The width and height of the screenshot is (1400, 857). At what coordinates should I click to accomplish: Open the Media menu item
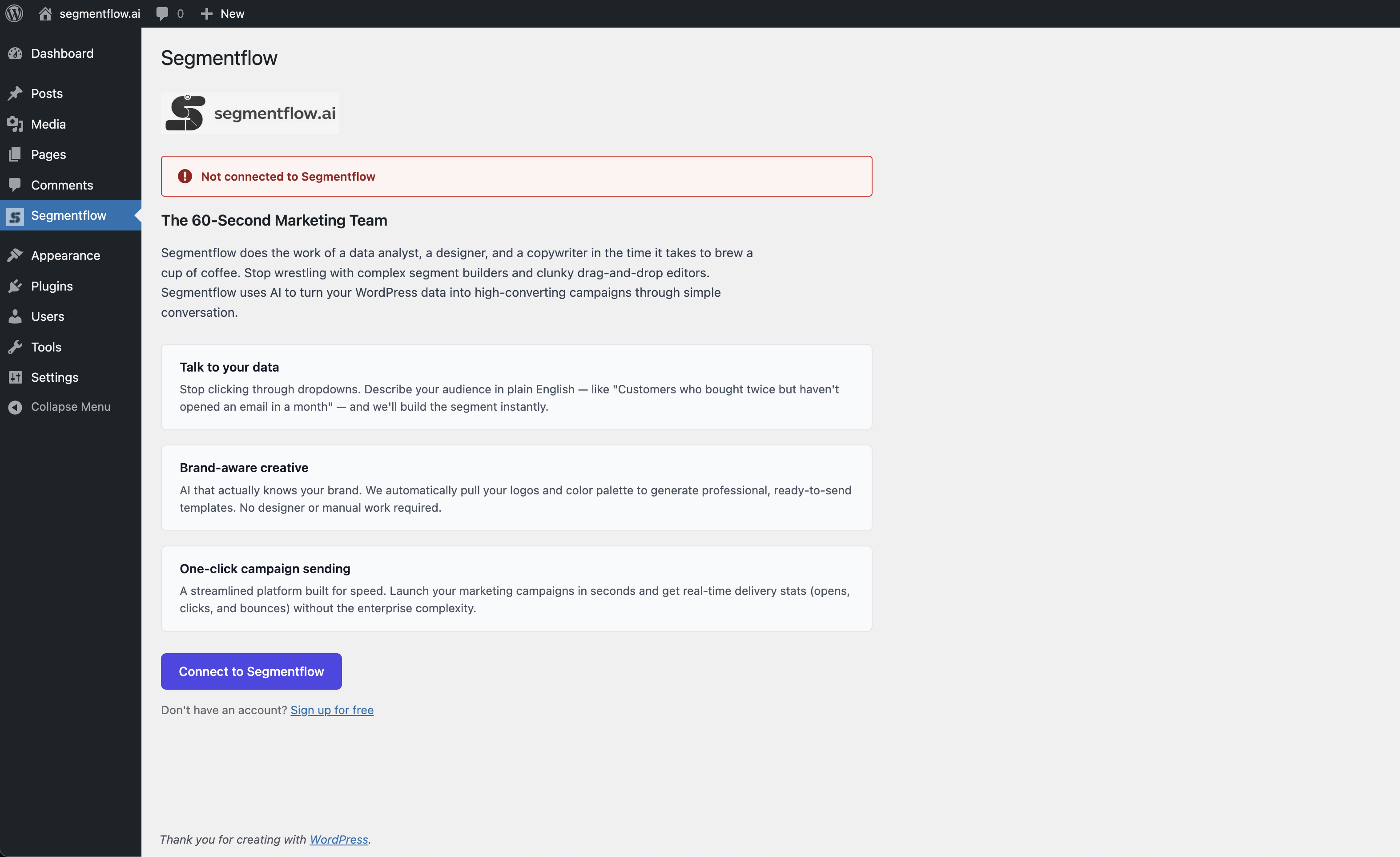pos(70,124)
